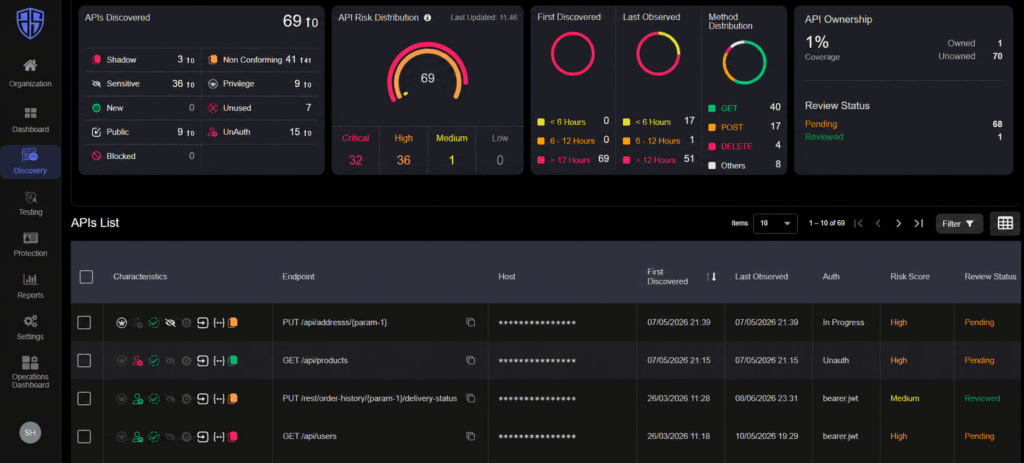Click the GET method legend swatch
The height and width of the screenshot is (463, 1024).
click(712, 108)
